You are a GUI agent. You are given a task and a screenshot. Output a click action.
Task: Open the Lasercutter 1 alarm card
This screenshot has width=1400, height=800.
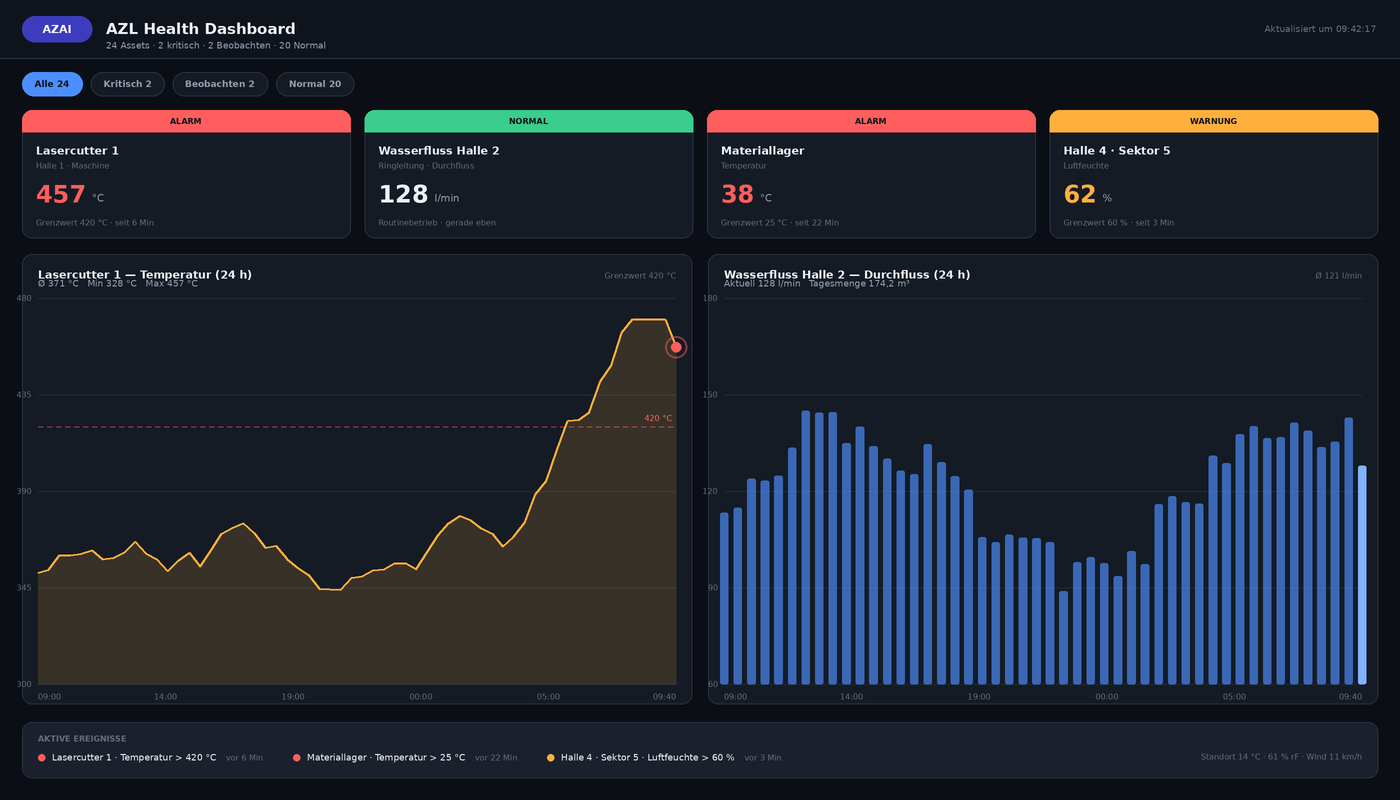186,174
